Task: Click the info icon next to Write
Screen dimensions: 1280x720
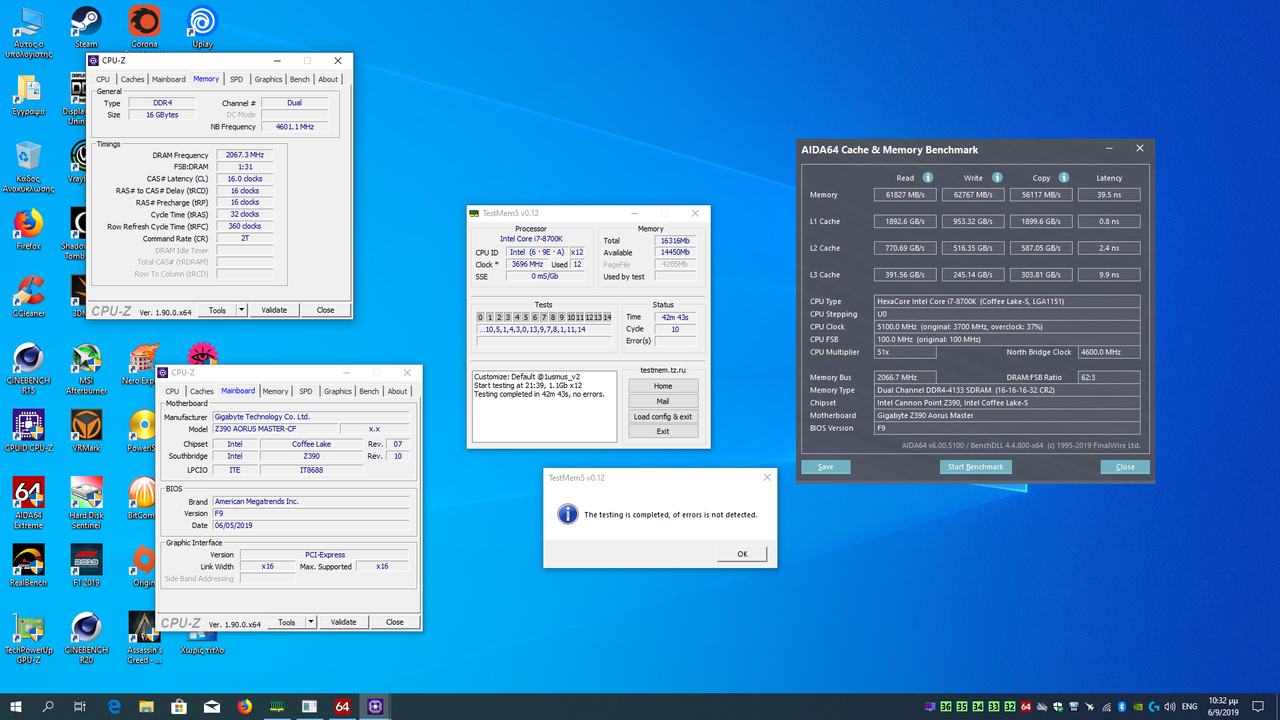Action: (x=995, y=178)
